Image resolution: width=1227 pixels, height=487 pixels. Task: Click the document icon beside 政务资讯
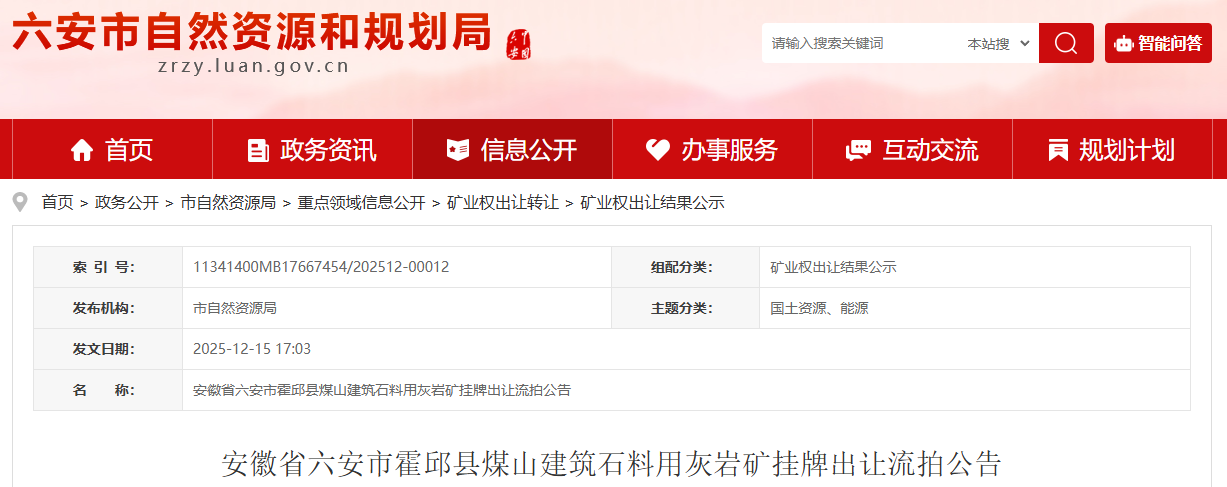coord(258,150)
